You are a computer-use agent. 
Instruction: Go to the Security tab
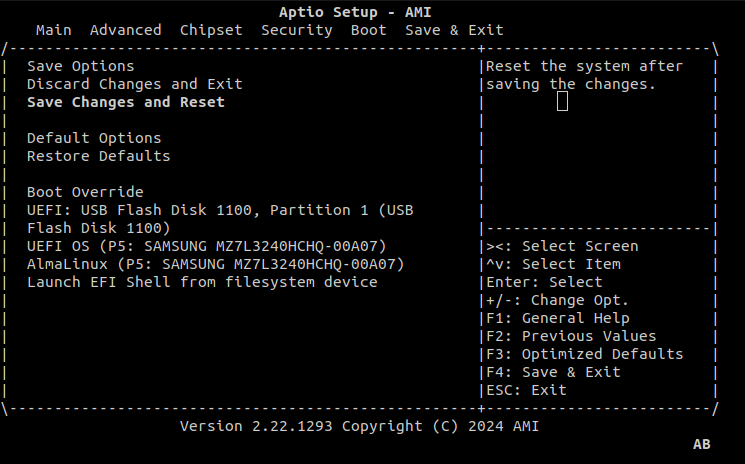click(x=296, y=30)
